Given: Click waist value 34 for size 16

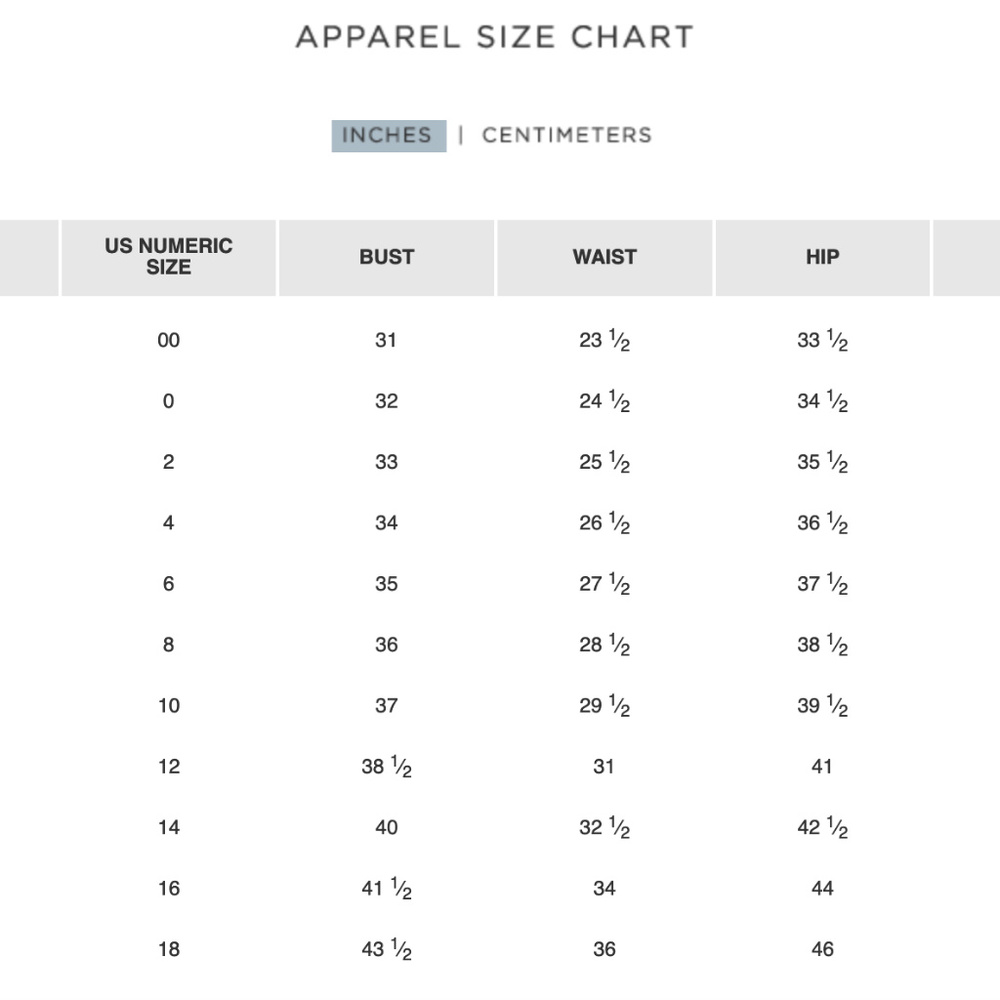Looking at the screenshot, I should click(605, 888).
